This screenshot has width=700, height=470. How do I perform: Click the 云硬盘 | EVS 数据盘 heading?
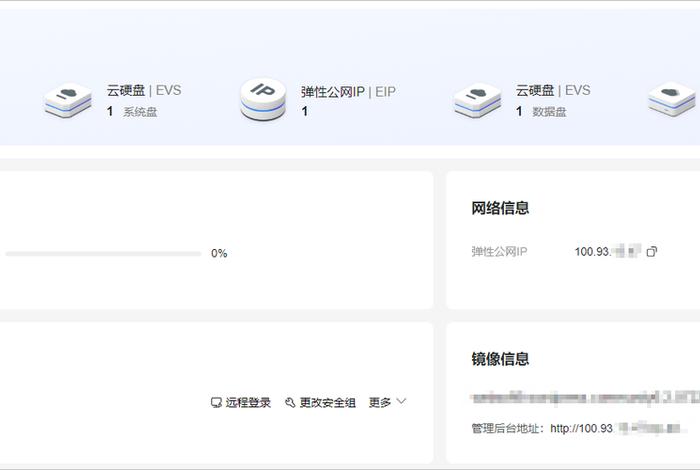tap(553, 91)
